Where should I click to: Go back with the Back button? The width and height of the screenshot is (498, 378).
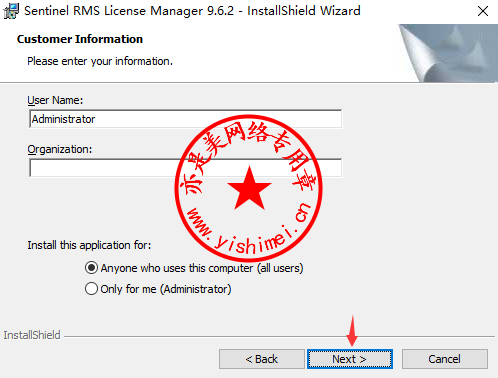pos(262,359)
